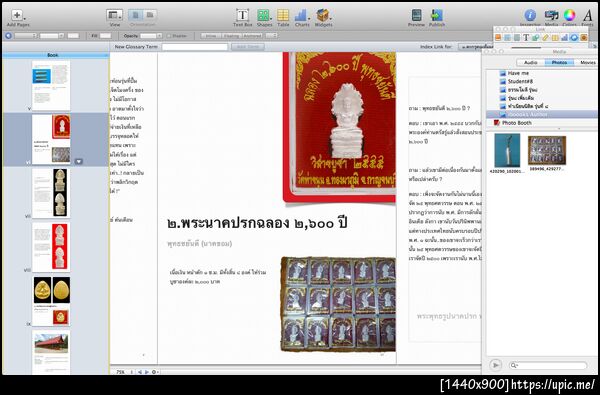The image size is (600, 395).
Task: Select the Metrics ruler inspector icon
Action: (545, 38)
